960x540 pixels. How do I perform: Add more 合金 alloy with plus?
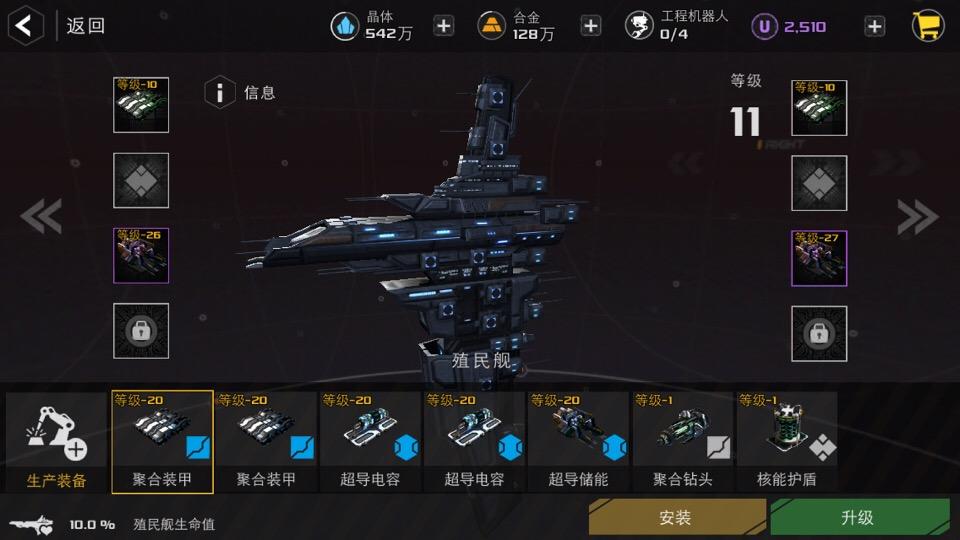[x=591, y=26]
